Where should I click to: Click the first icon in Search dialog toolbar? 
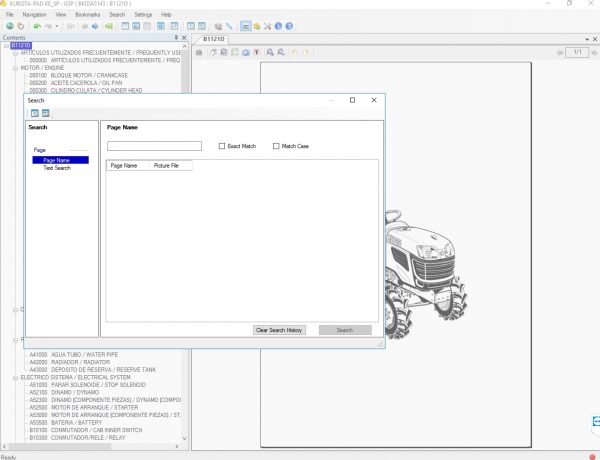(x=34, y=113)
